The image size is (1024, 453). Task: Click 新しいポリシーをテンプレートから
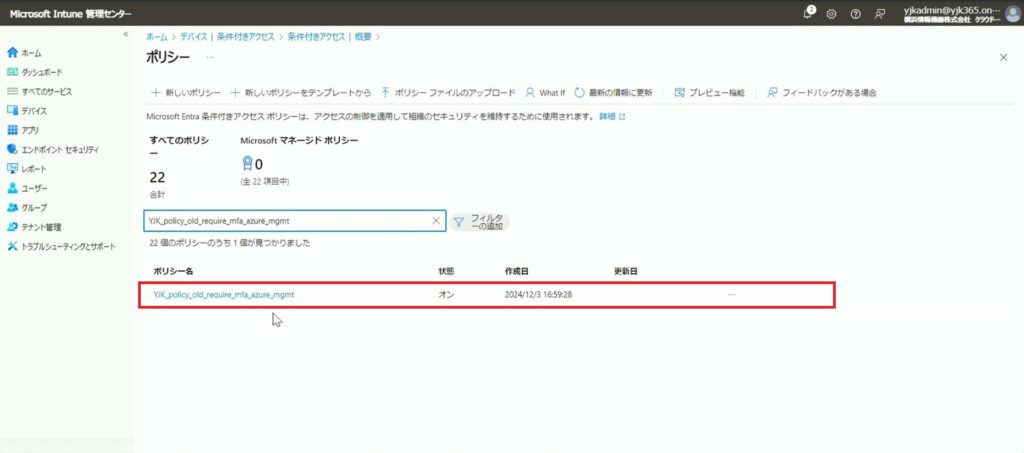pos(301,93)
